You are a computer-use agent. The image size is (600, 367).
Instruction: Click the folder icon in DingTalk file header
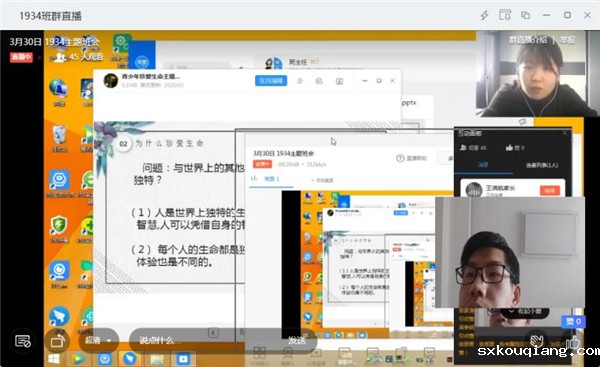(x=319, y=81)
